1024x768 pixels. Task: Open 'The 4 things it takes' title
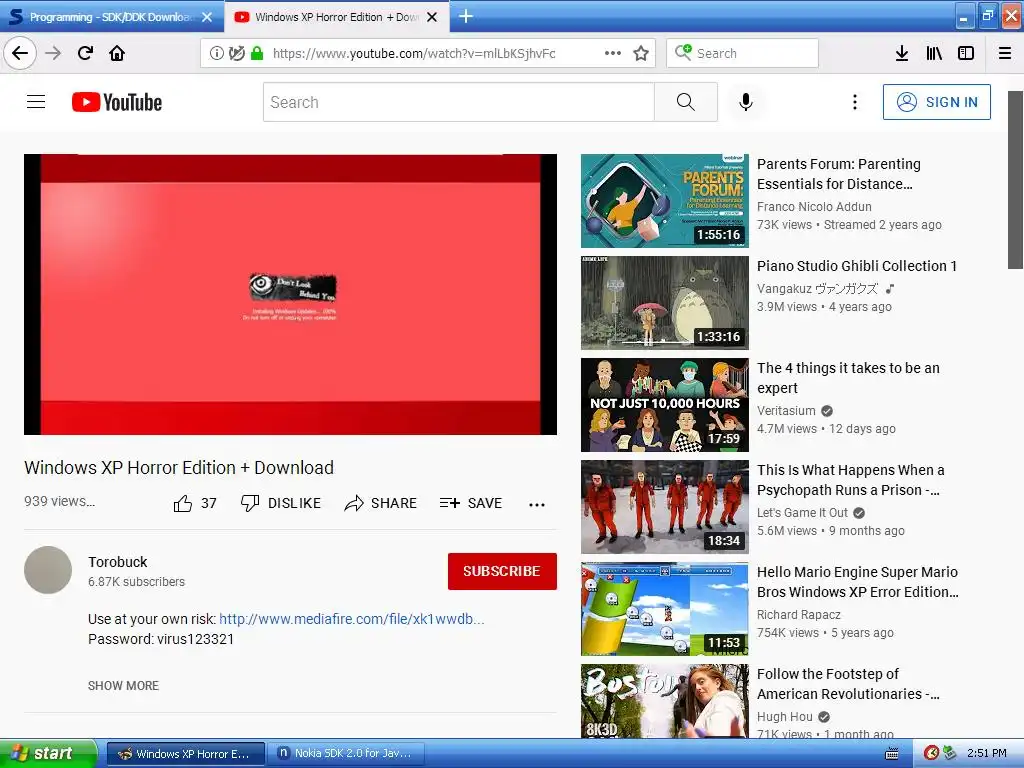click(x=848, y=377)
